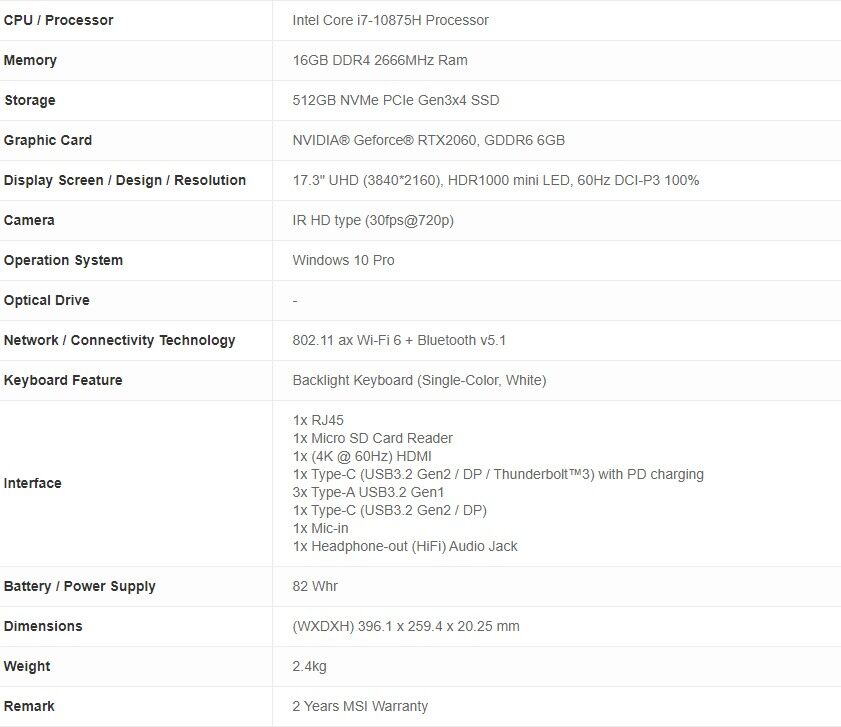The height and width of the screenshot is (727, 841).
Task: Click the 512GB NVMe PCIe SSD value
Action: (x=396, y=100)
